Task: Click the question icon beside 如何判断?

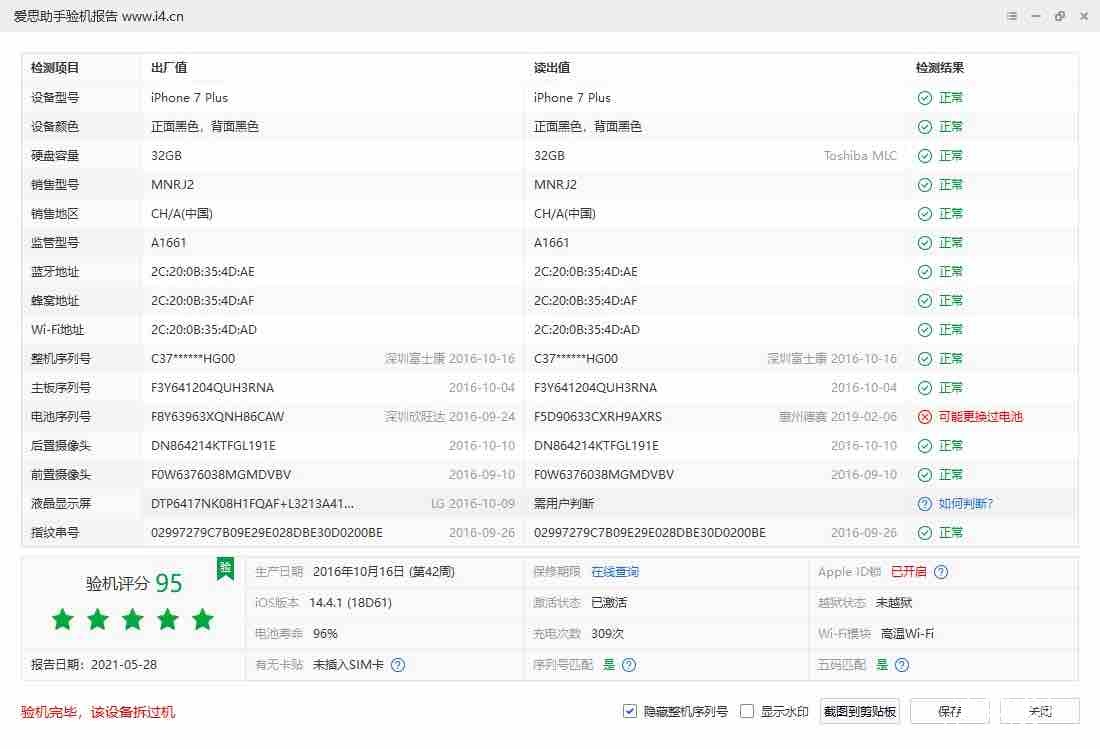Action: (925, 504)
